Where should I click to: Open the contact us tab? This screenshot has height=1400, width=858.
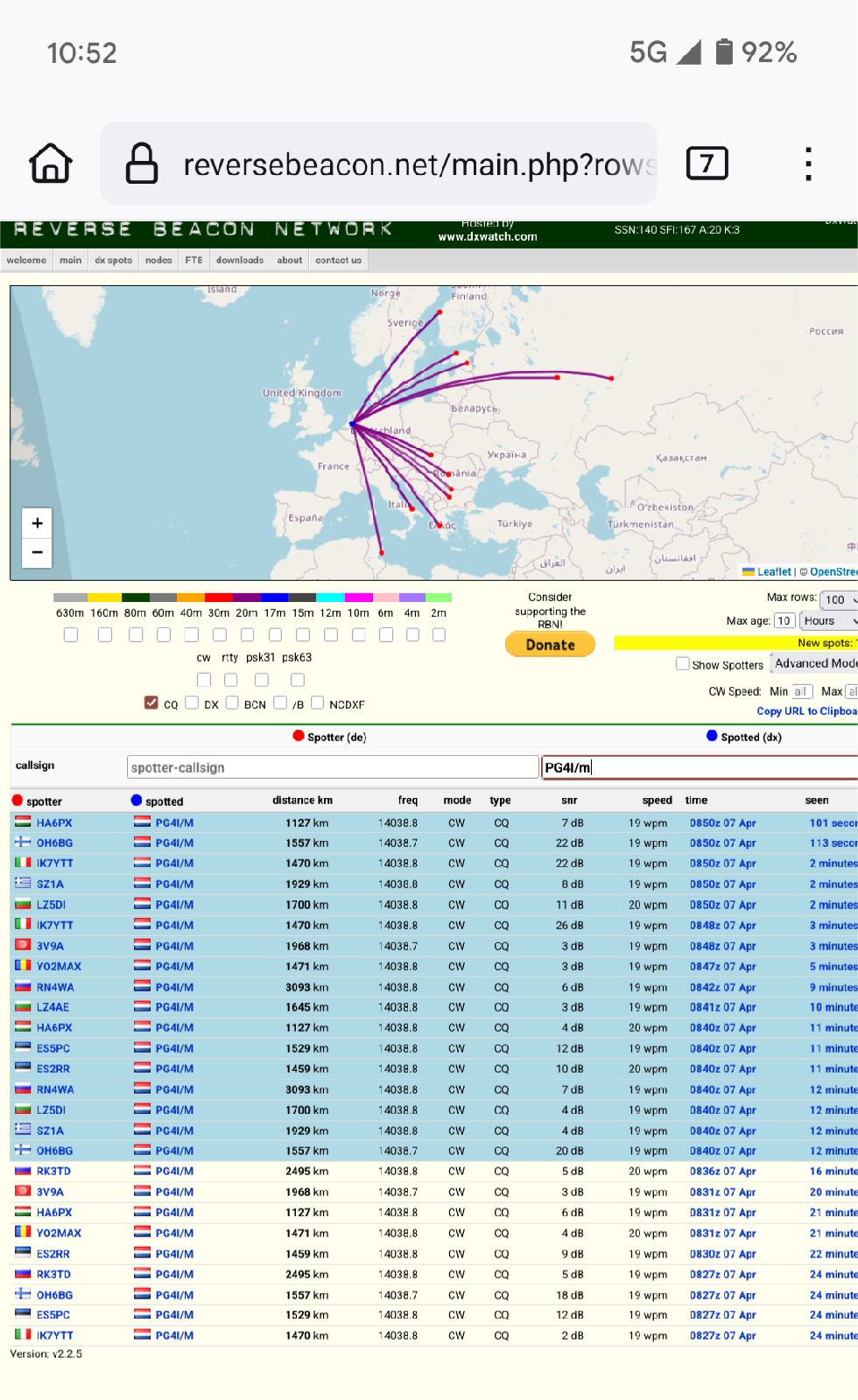[338, 260]
